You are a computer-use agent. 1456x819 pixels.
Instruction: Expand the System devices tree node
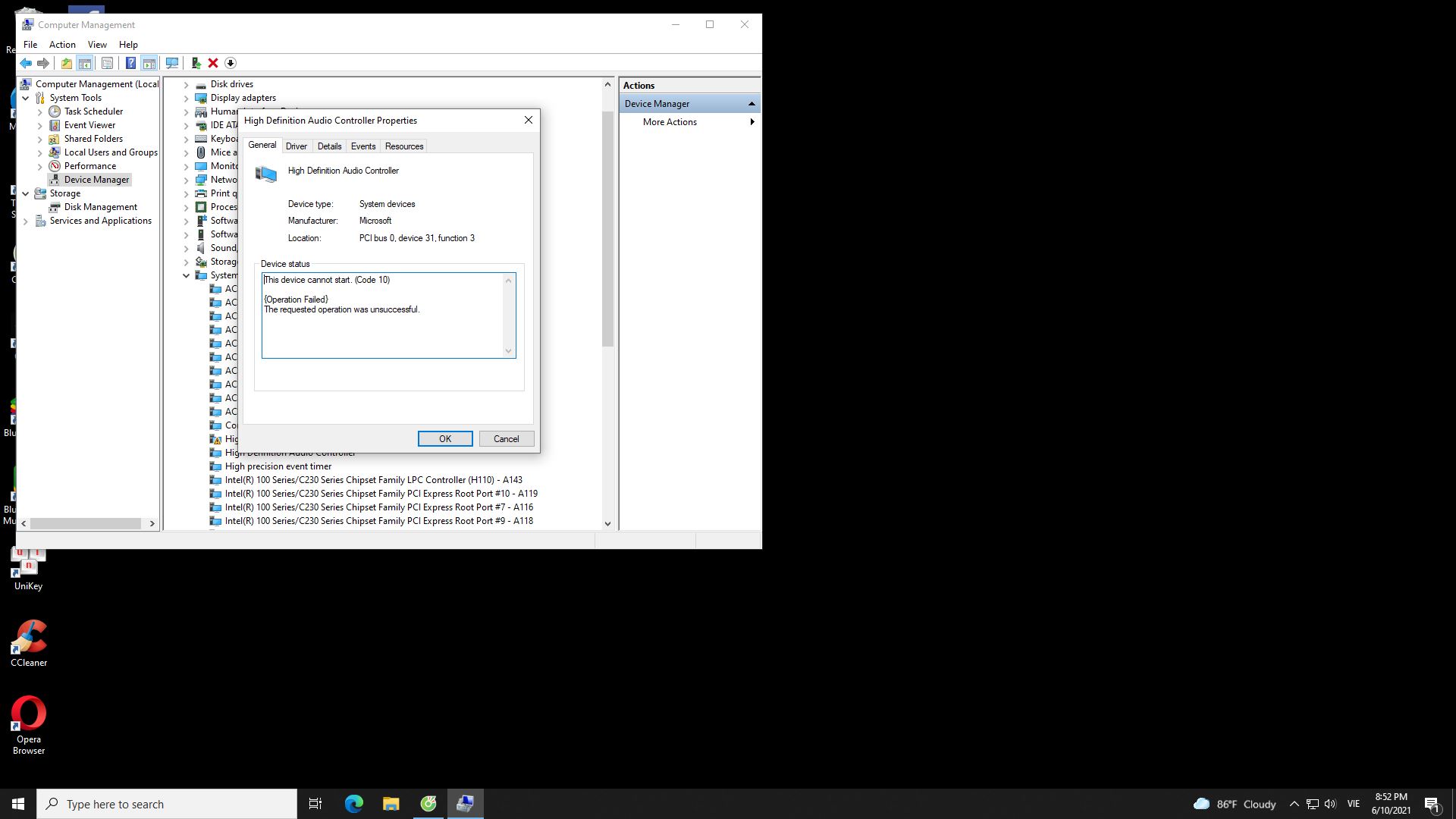click(185, 275)
